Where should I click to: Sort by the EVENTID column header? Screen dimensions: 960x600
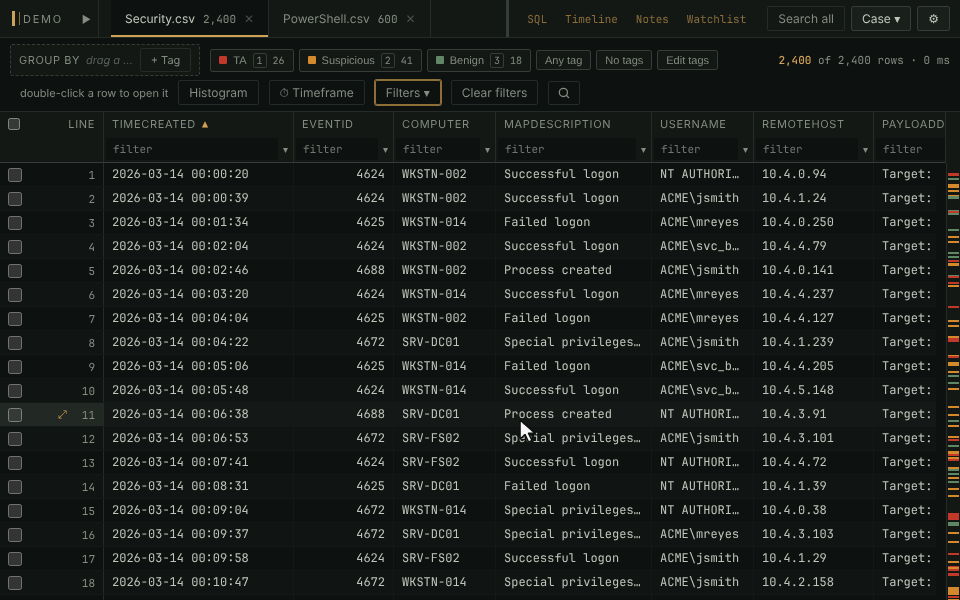[328, 124]
